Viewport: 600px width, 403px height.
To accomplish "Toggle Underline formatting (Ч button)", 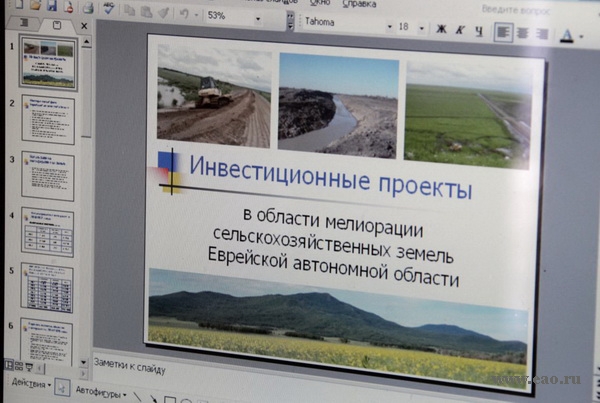I will tap(478, 31).
